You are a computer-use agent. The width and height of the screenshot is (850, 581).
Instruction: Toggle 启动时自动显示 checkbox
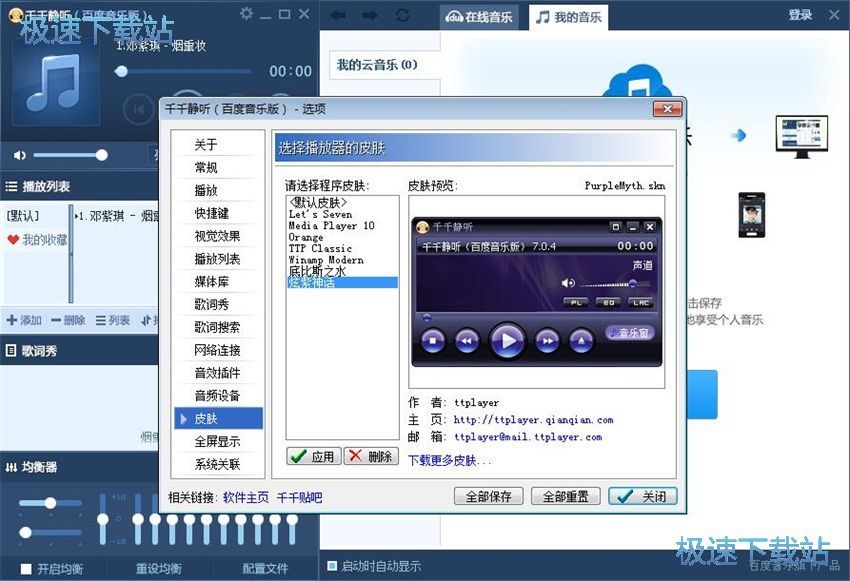[332, 566]
